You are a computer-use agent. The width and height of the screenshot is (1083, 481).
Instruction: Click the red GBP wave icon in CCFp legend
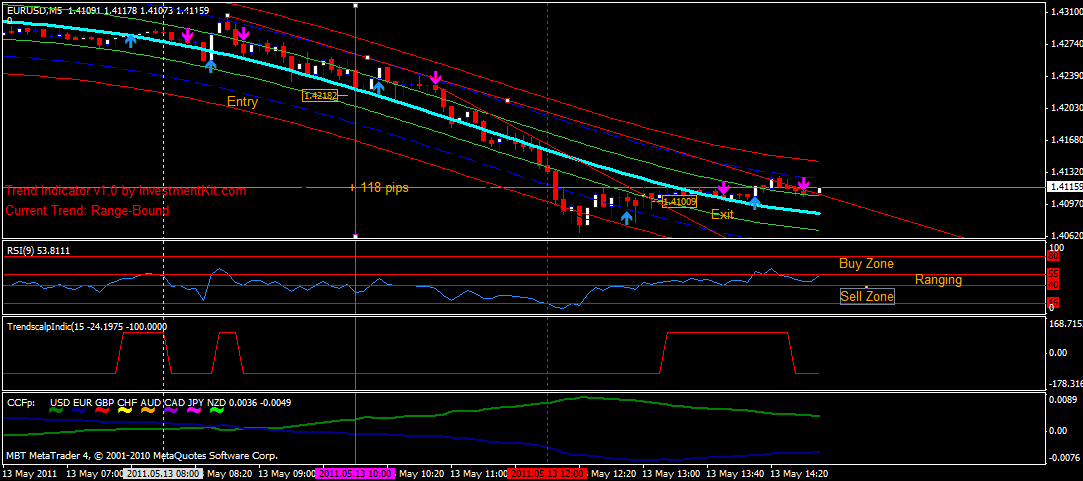coord(103,408)
